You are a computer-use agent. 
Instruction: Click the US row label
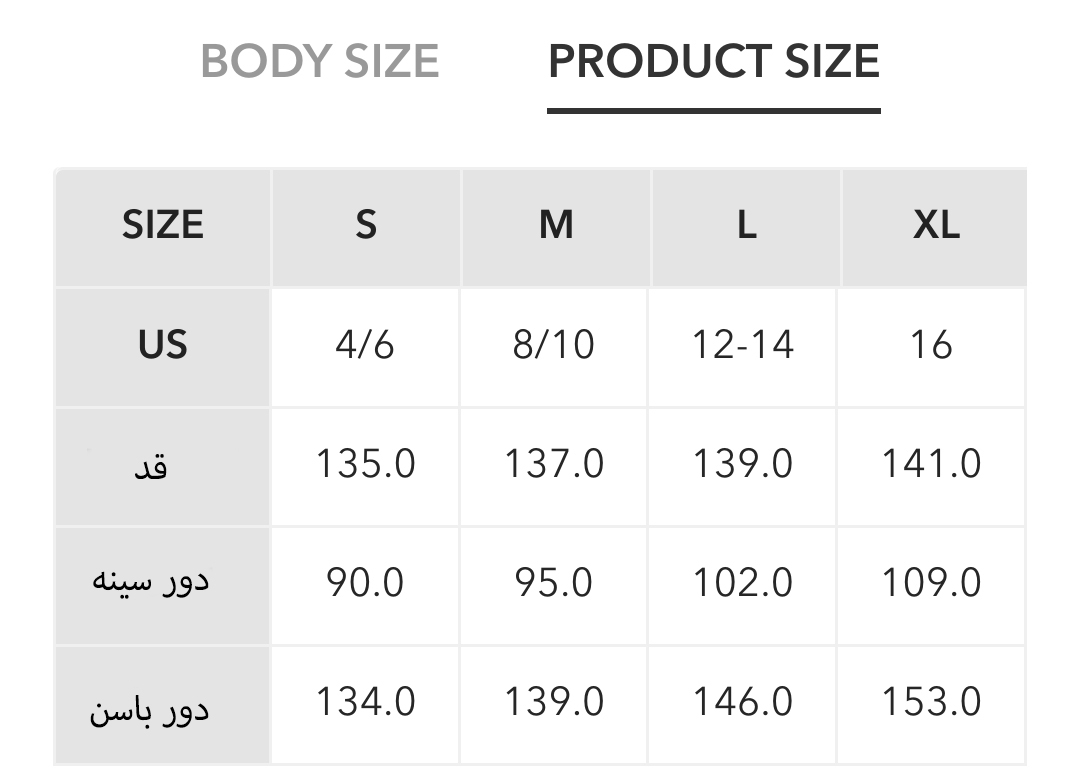coord(163,345)
